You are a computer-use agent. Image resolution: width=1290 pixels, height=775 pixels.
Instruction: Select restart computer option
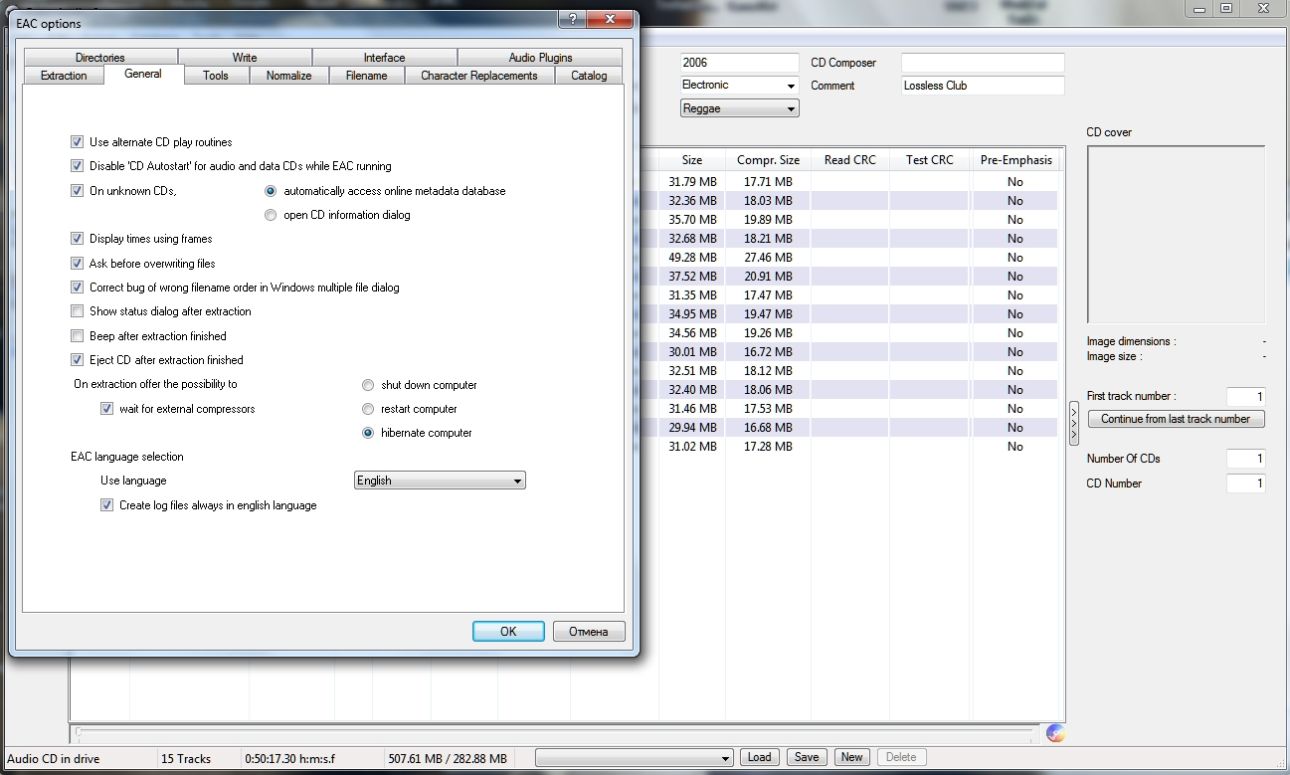(368, 409)
